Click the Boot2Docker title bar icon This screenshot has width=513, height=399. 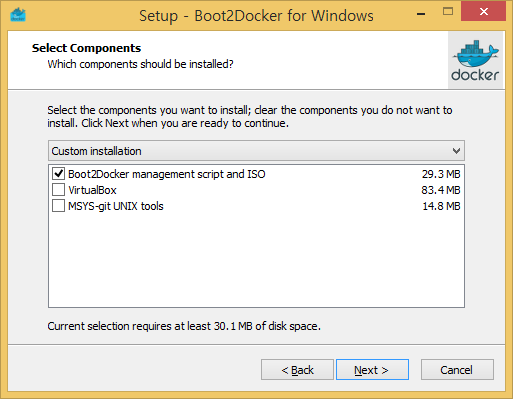pyautogui.click(x=18, y=15)
